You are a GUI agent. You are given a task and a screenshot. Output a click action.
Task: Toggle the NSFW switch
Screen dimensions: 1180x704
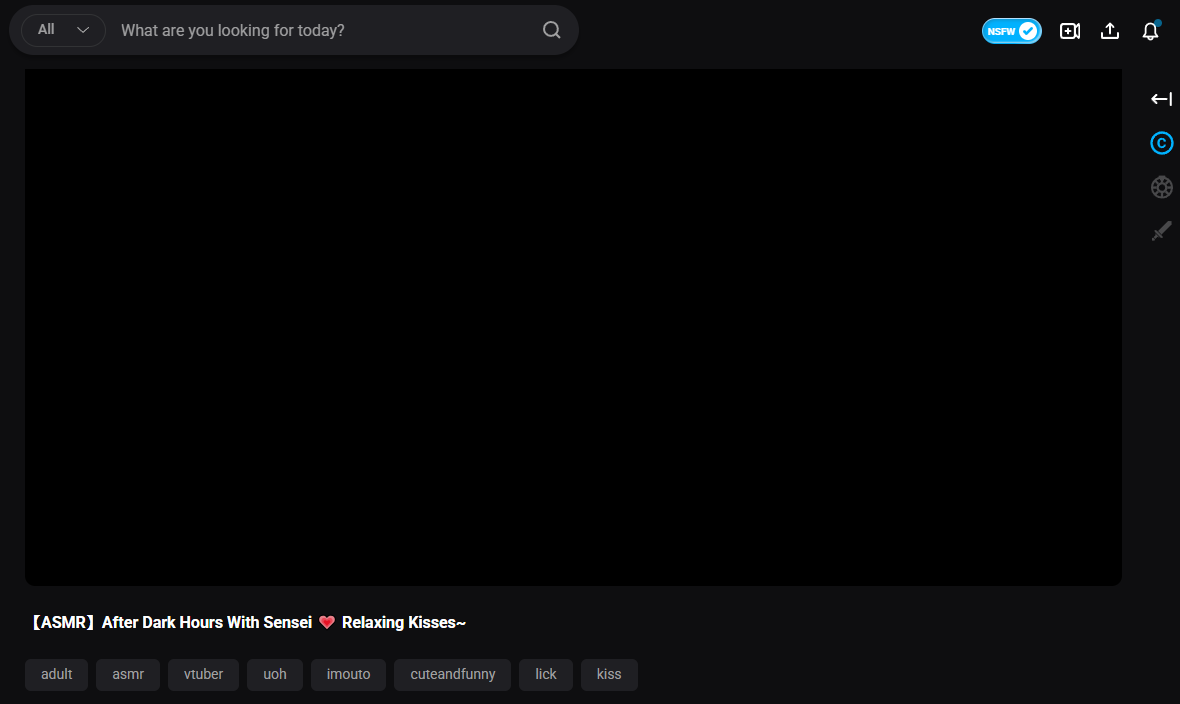(x=1011, y=31)
